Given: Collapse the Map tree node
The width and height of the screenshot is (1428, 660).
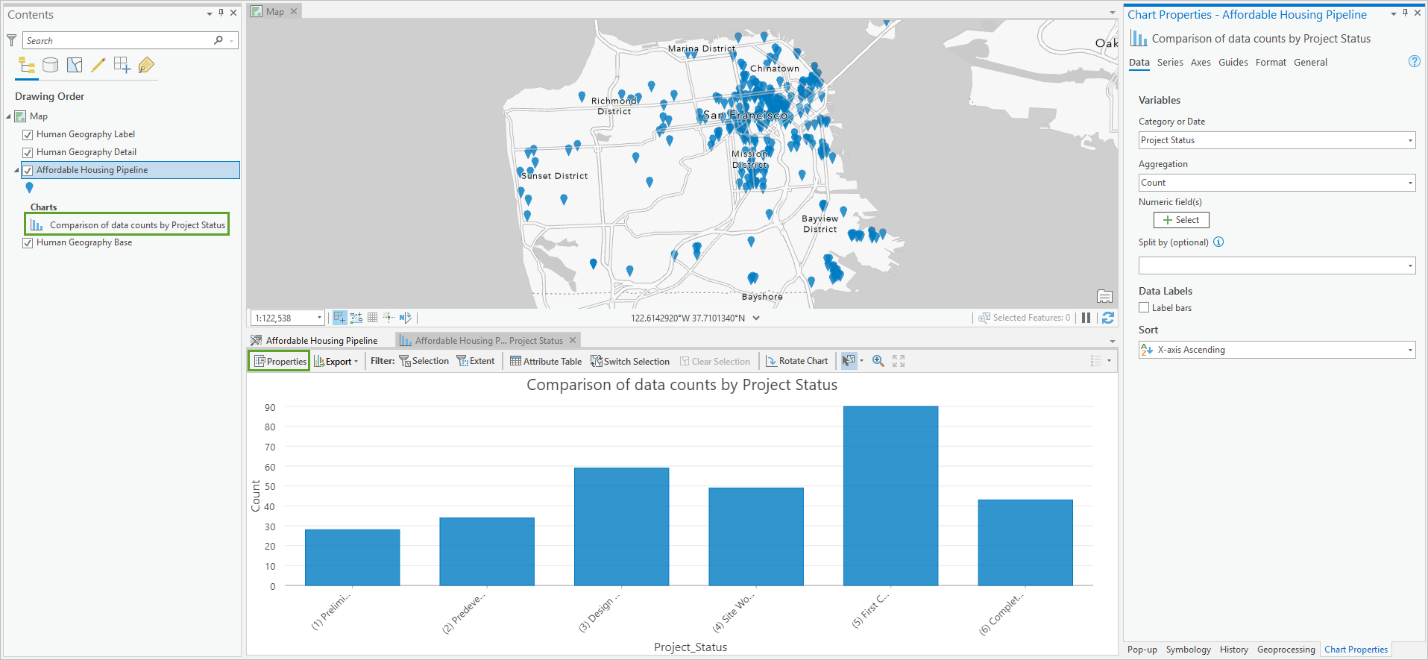Looking at the screenshot, I should click(8, 116).
